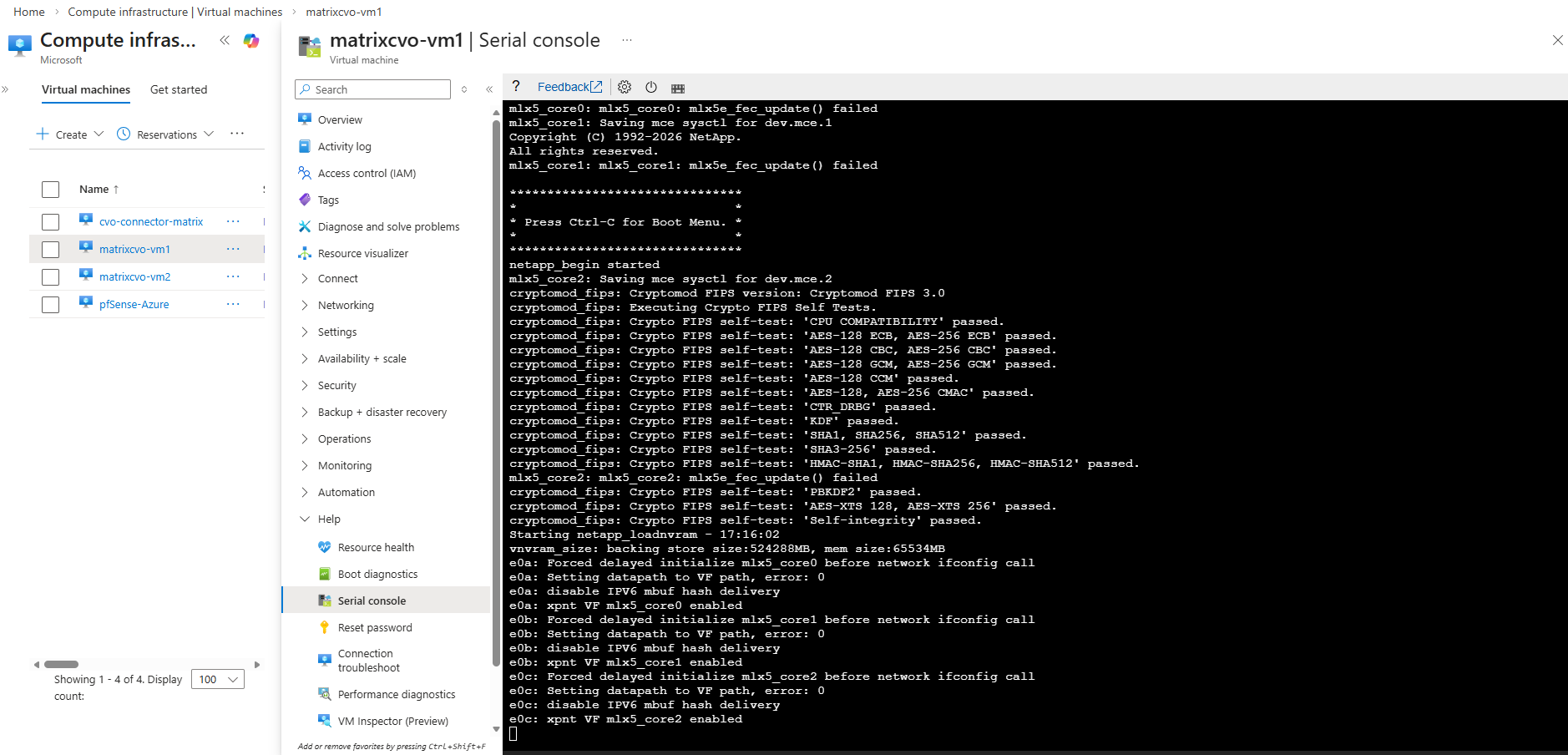1568x755 pixels.
Task: Open the cvo-connector-matrix VM link
Action: tap(151, 222)
